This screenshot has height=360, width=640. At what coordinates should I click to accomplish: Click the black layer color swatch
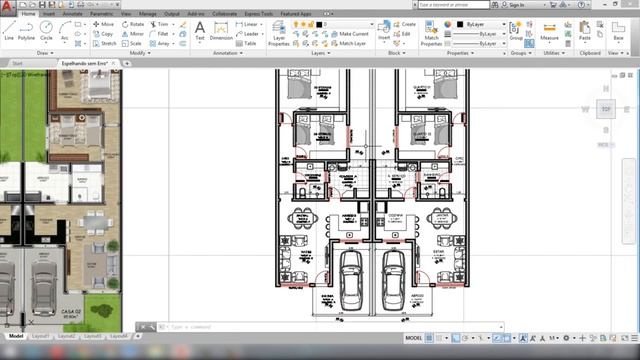click(x=319, y=24)
